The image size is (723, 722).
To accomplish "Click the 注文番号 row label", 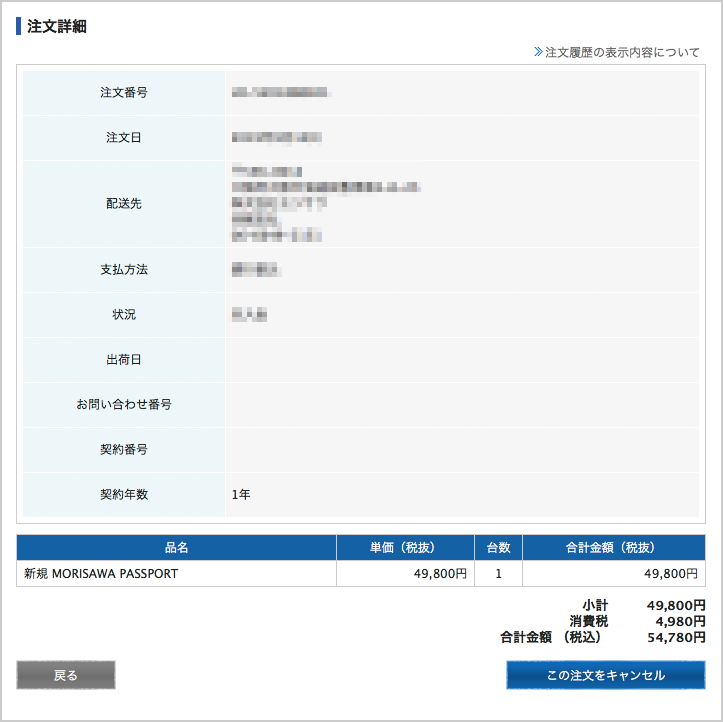I will [x=124, y=92].
